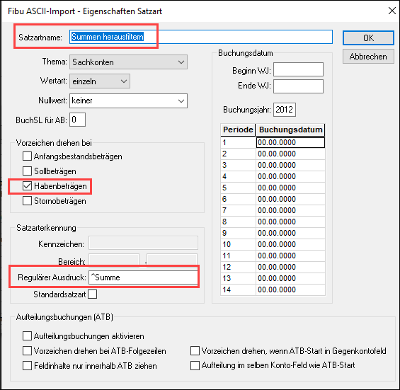Click the Ende WJ input field
400x390 pixels.
(x=298, y=86)
